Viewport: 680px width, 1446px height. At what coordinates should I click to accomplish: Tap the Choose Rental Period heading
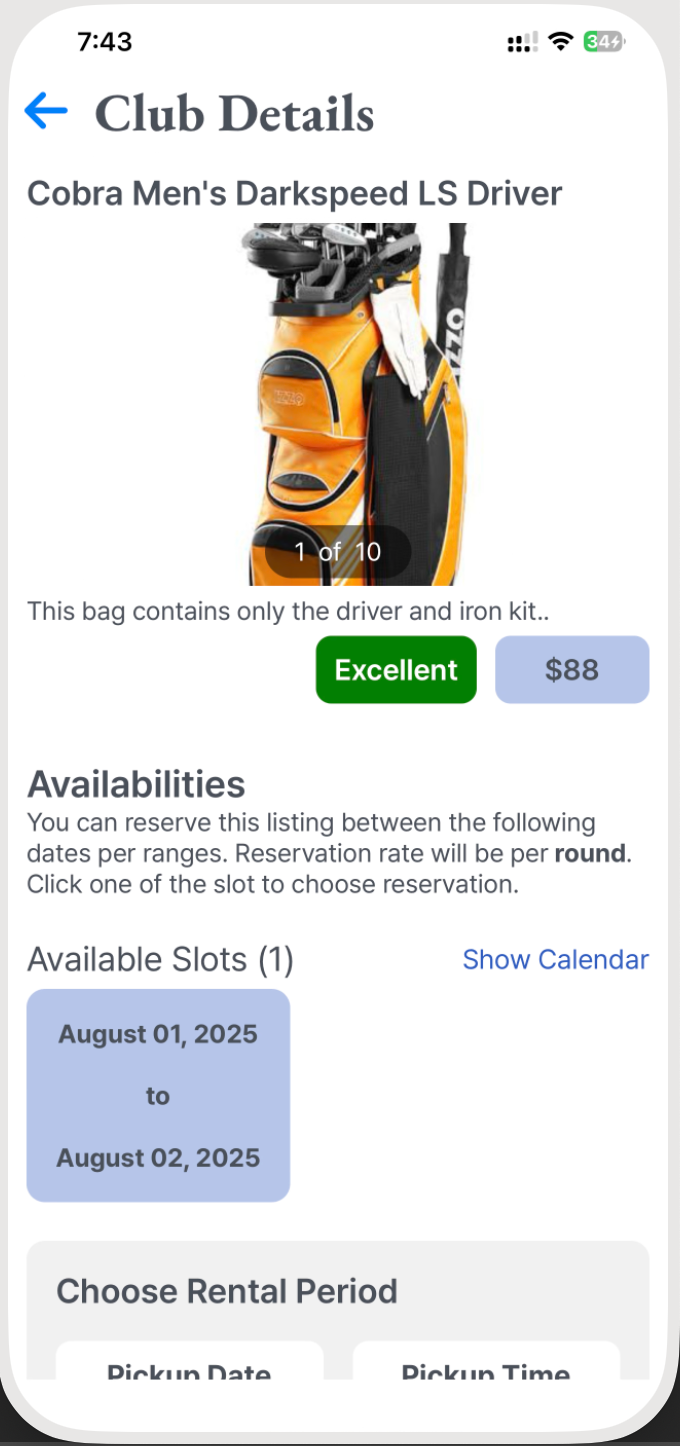(227, 1291)
